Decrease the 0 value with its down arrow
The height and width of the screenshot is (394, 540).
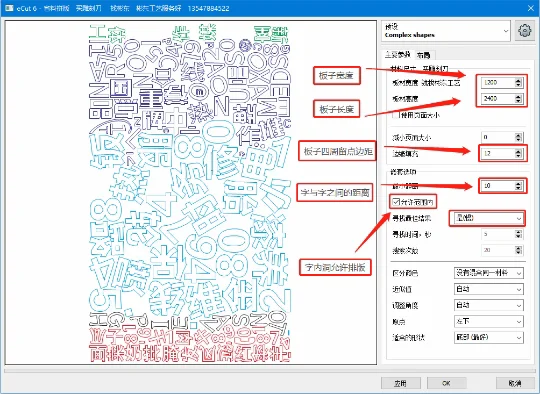point(519,139)
